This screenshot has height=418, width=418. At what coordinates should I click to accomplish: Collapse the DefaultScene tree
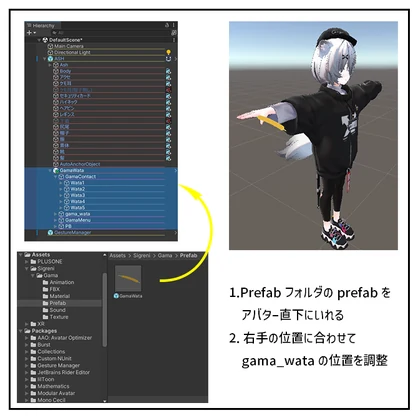click(39, 40)
